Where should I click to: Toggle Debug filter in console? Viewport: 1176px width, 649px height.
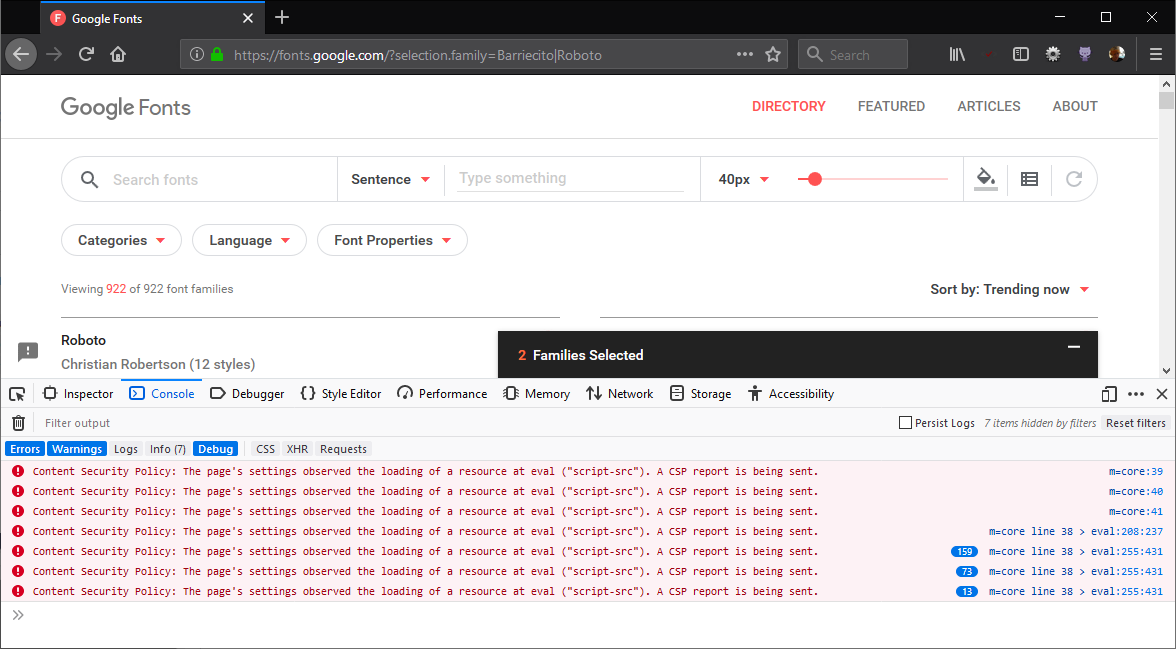(216, 448)
